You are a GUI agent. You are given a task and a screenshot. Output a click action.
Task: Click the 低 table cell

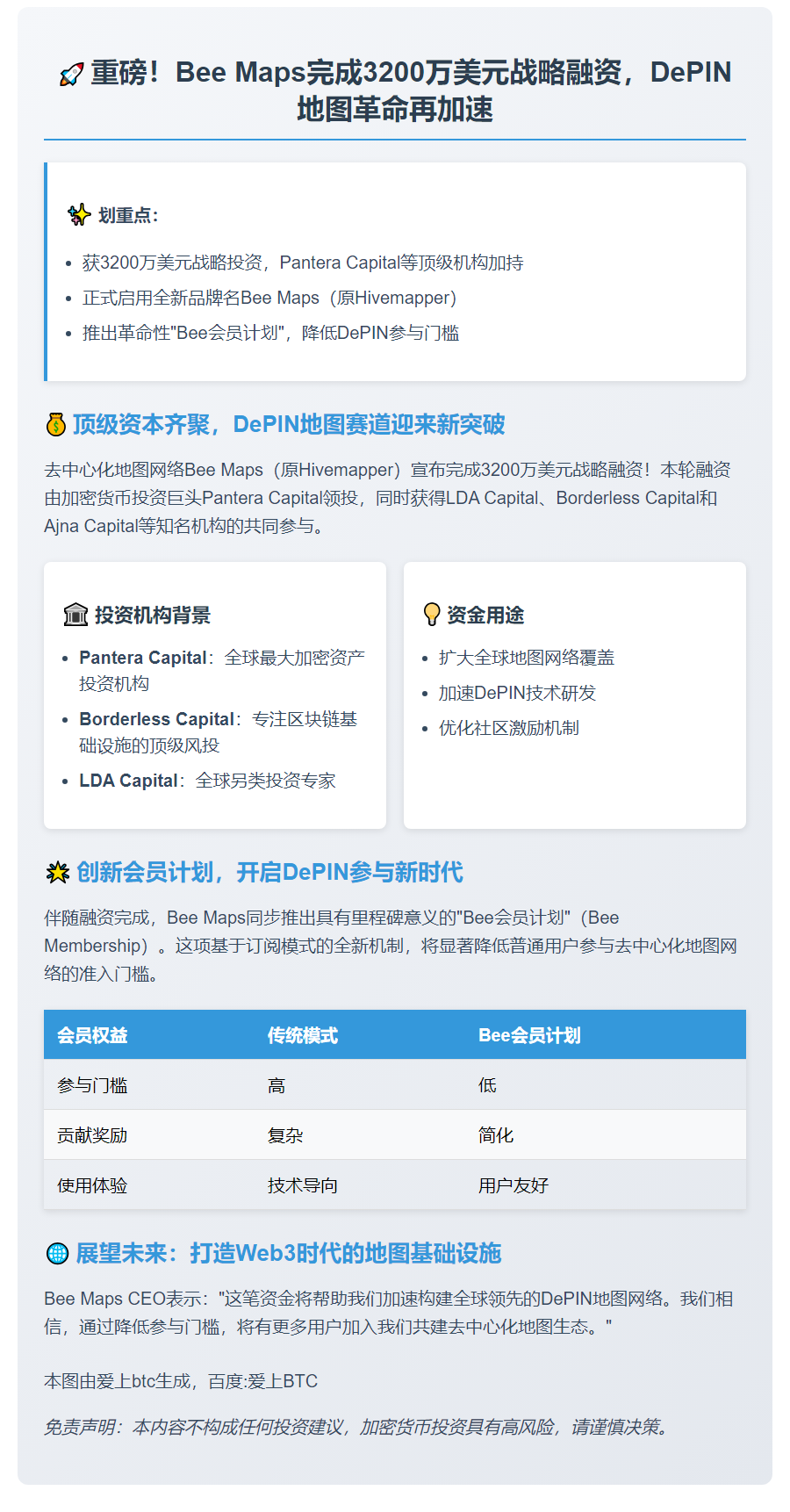[x=606, y=1084]
